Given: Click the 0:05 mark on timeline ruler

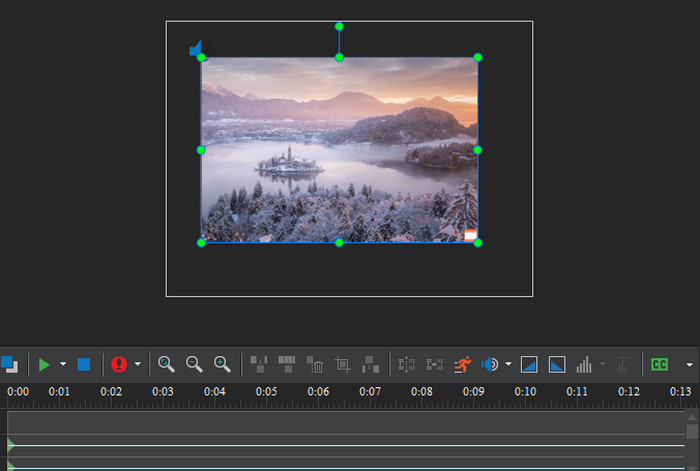Looking at the screenshot, I should pyautogui.click(x=266, y=391).
